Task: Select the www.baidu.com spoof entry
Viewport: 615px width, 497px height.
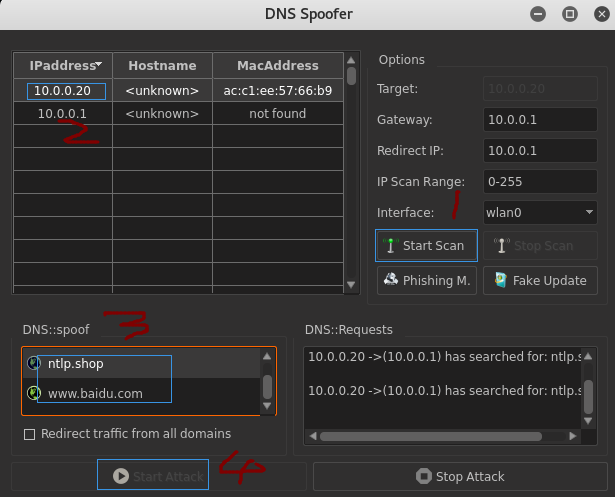Action: coord(94,393)
